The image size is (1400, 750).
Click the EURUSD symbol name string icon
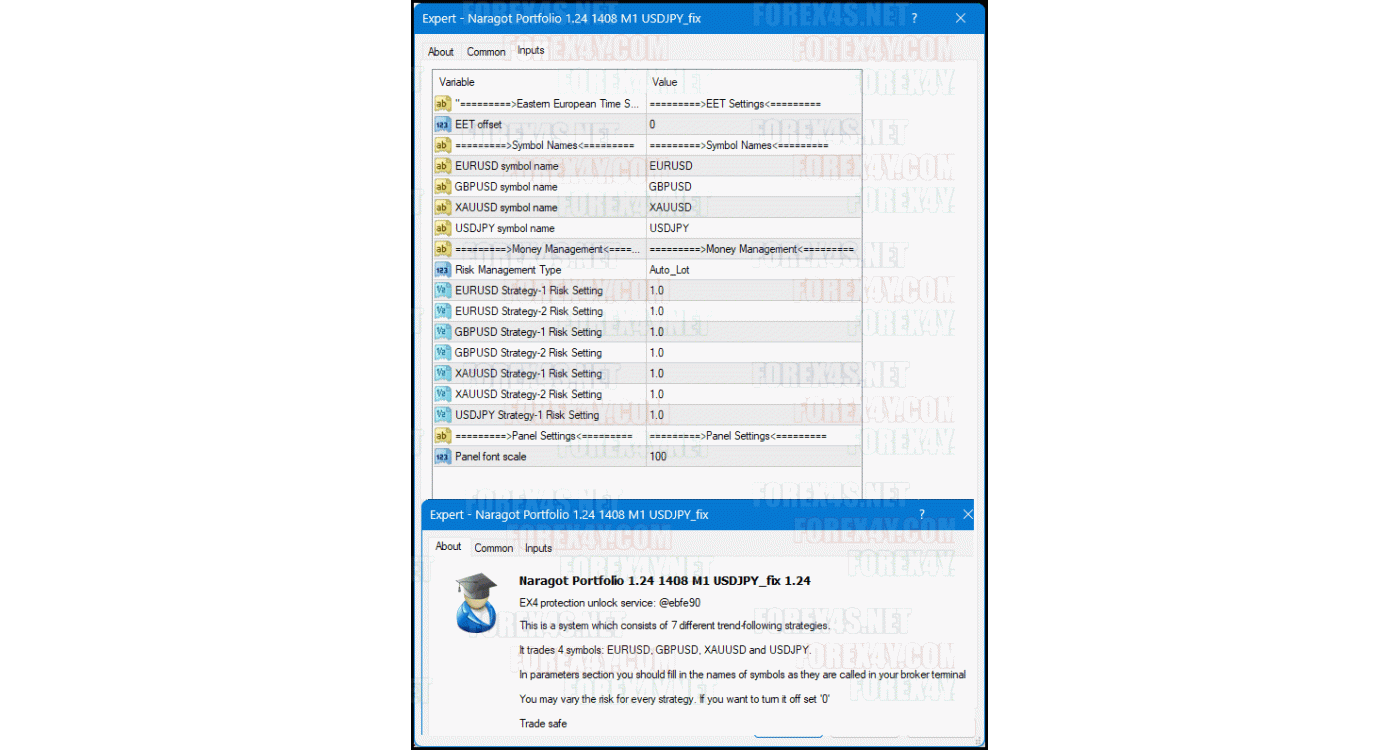click(x=442, y=166)
